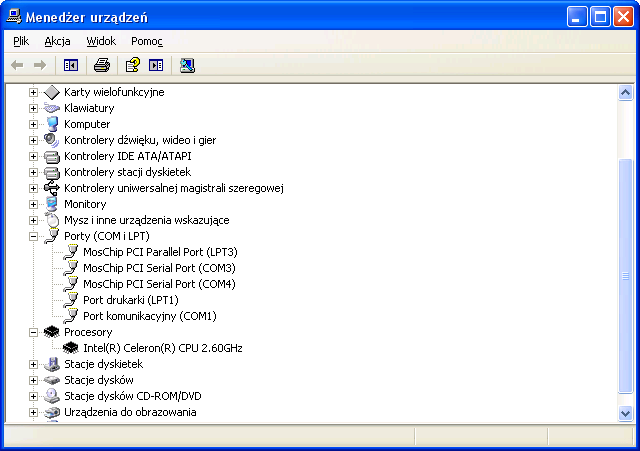
Task: Click the mouse devices icon
Action: 52,220
